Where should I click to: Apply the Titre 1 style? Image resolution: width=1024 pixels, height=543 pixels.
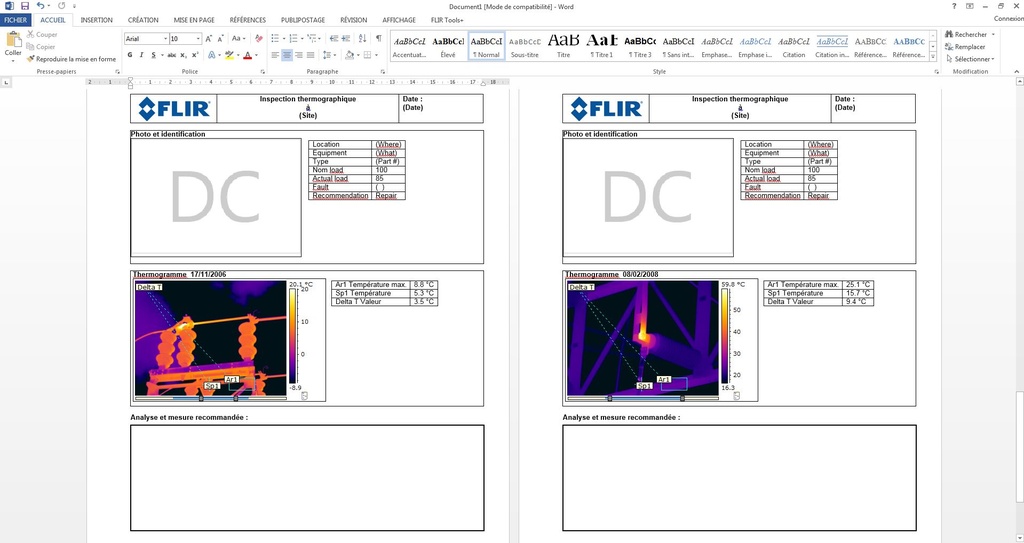coord(601,46)
